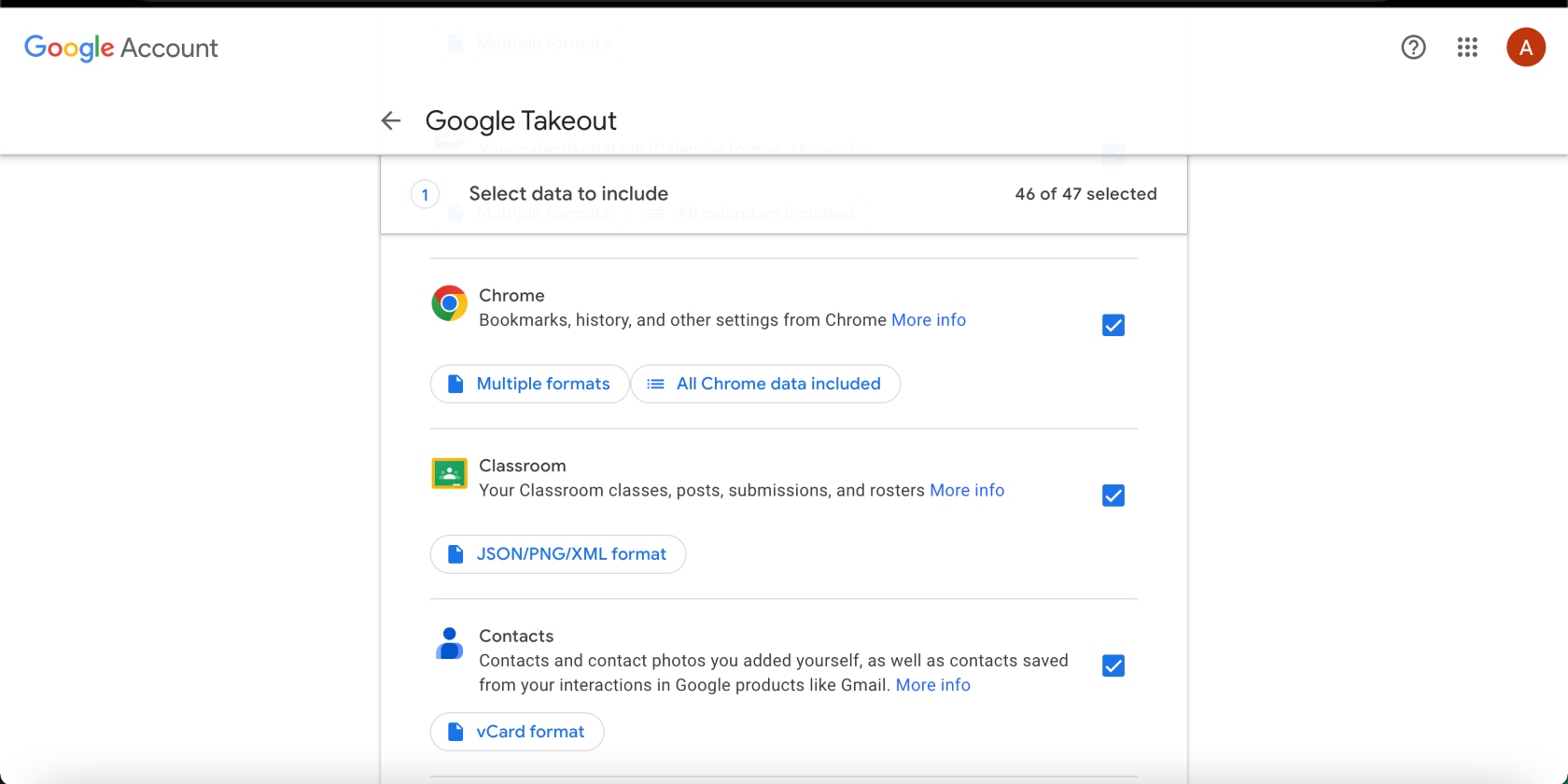Open the All Chrome data included list
Image resolution: width=1568 pixels, height=784 pixels.
pyautogui.click(x=765, y=384)
